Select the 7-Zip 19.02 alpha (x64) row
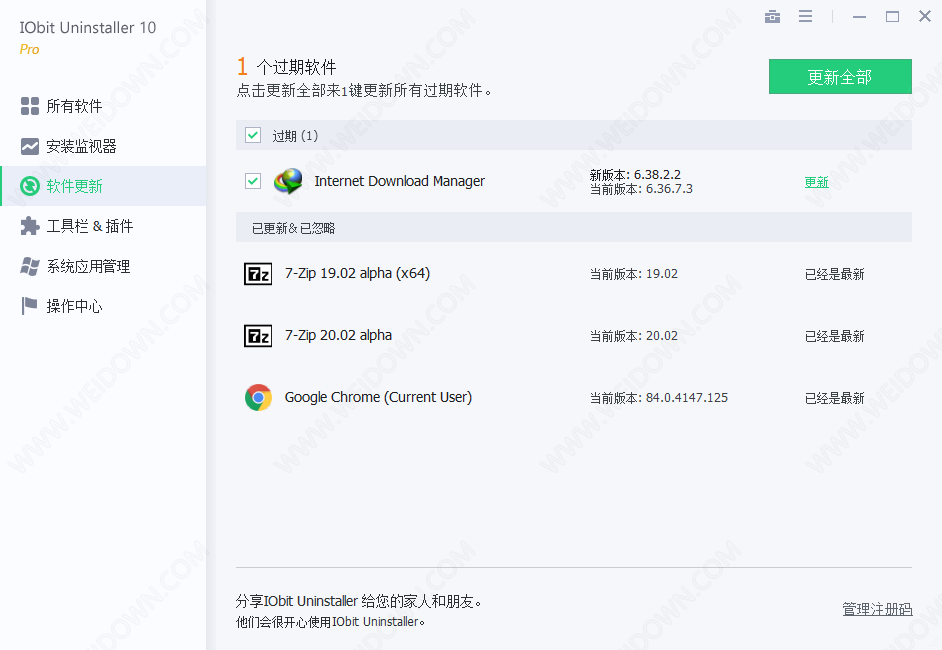 [x=574, y=274]
